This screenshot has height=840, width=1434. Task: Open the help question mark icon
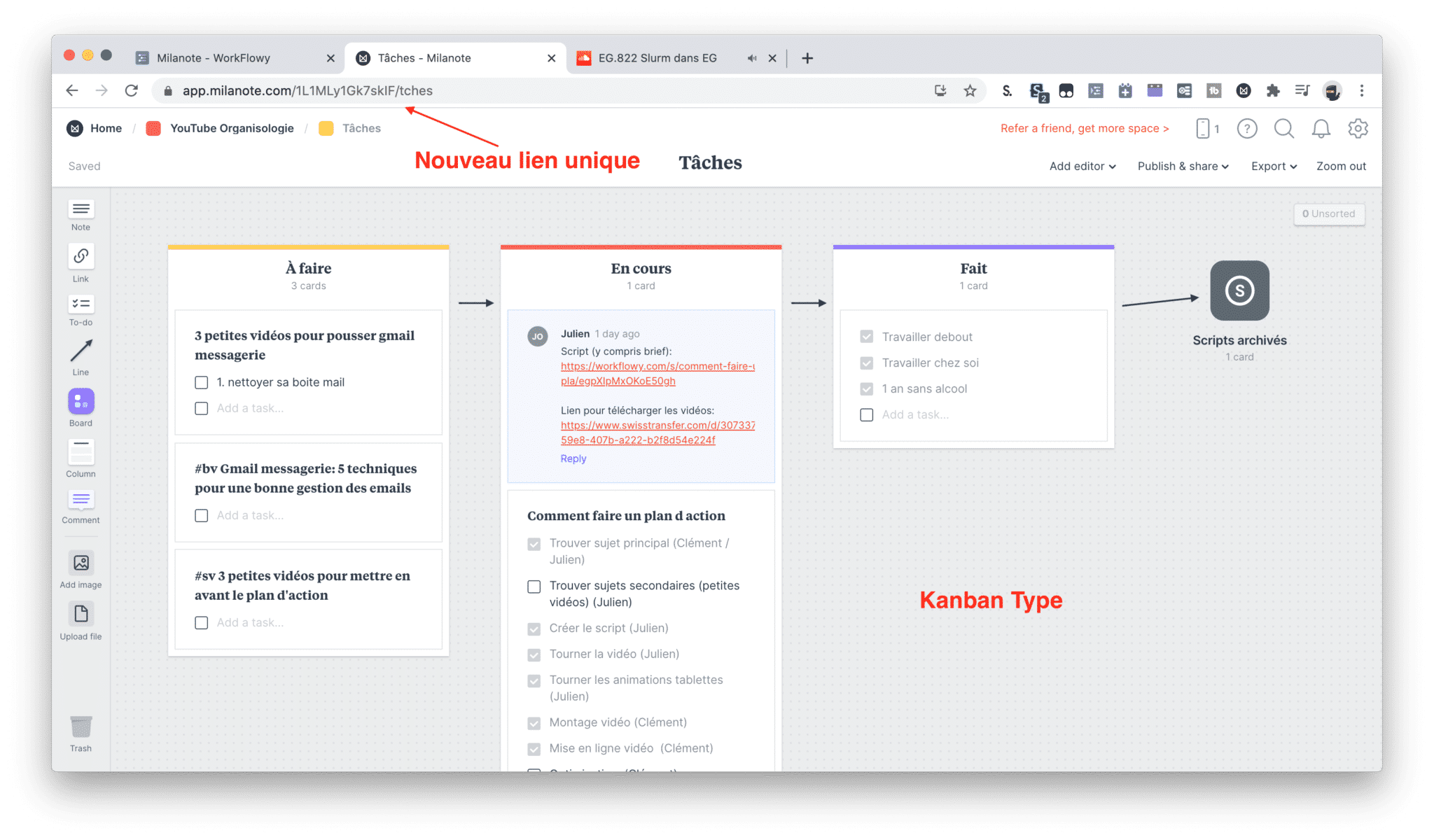pyautogui.click(x=1246, y=128)
